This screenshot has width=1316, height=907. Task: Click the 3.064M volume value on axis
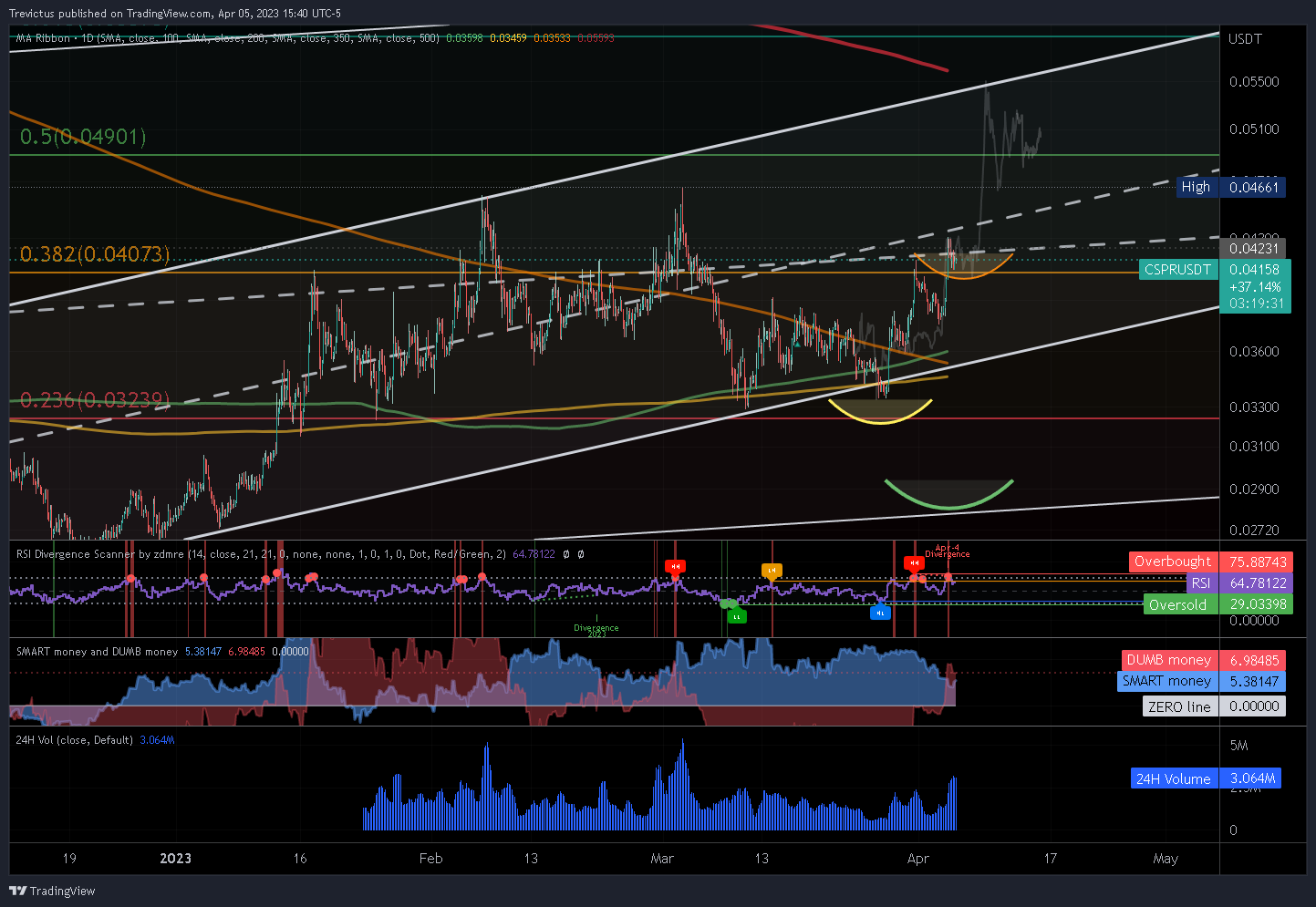[x=1251, y=778]
